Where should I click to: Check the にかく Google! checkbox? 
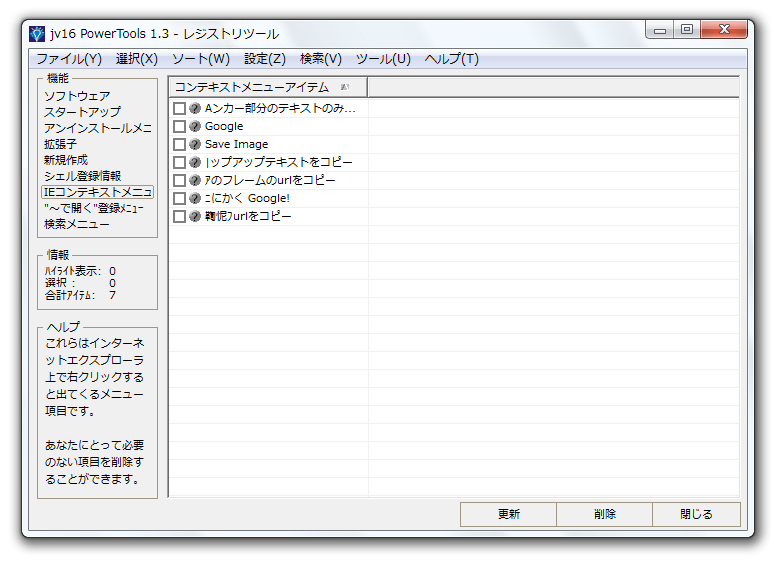pos(179,199)
